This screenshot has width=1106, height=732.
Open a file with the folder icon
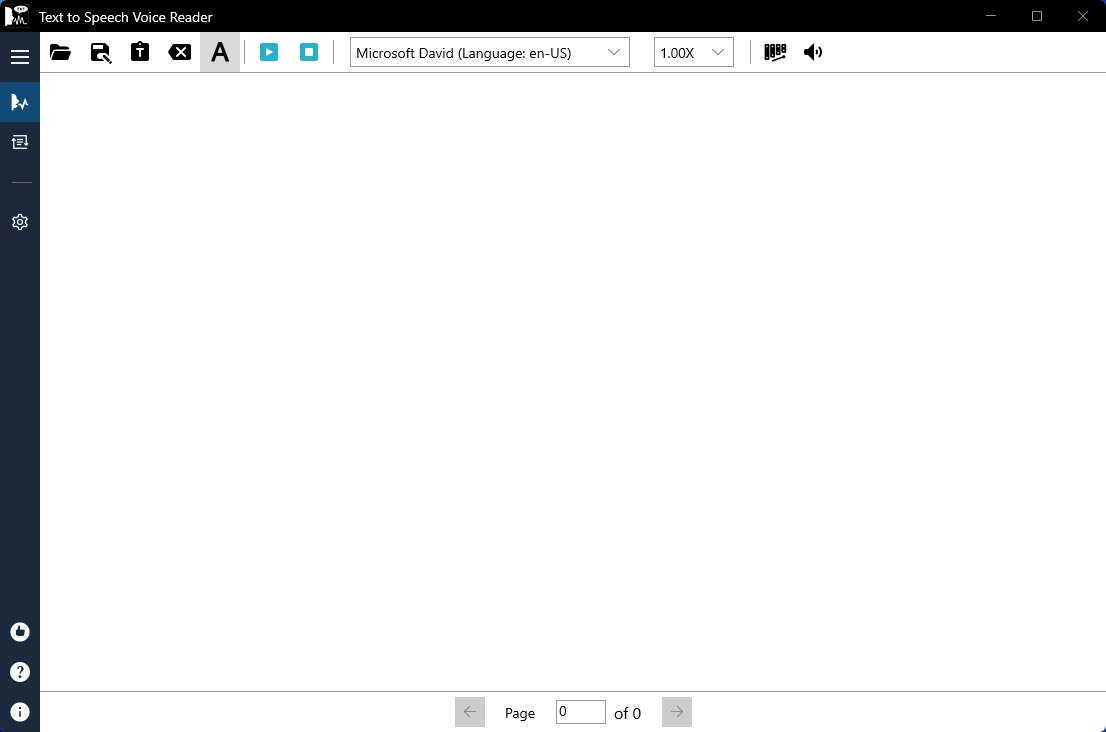[61, 52]
